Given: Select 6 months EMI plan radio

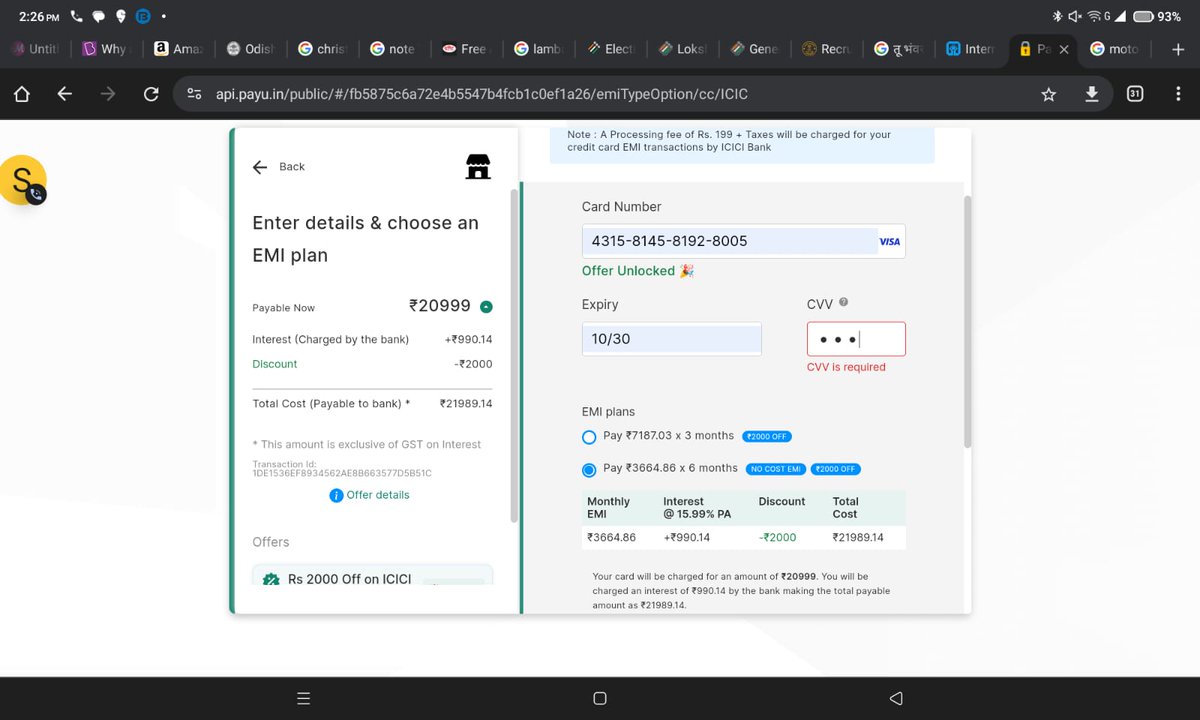Looking at the screenshot, I should pos(589,469).
